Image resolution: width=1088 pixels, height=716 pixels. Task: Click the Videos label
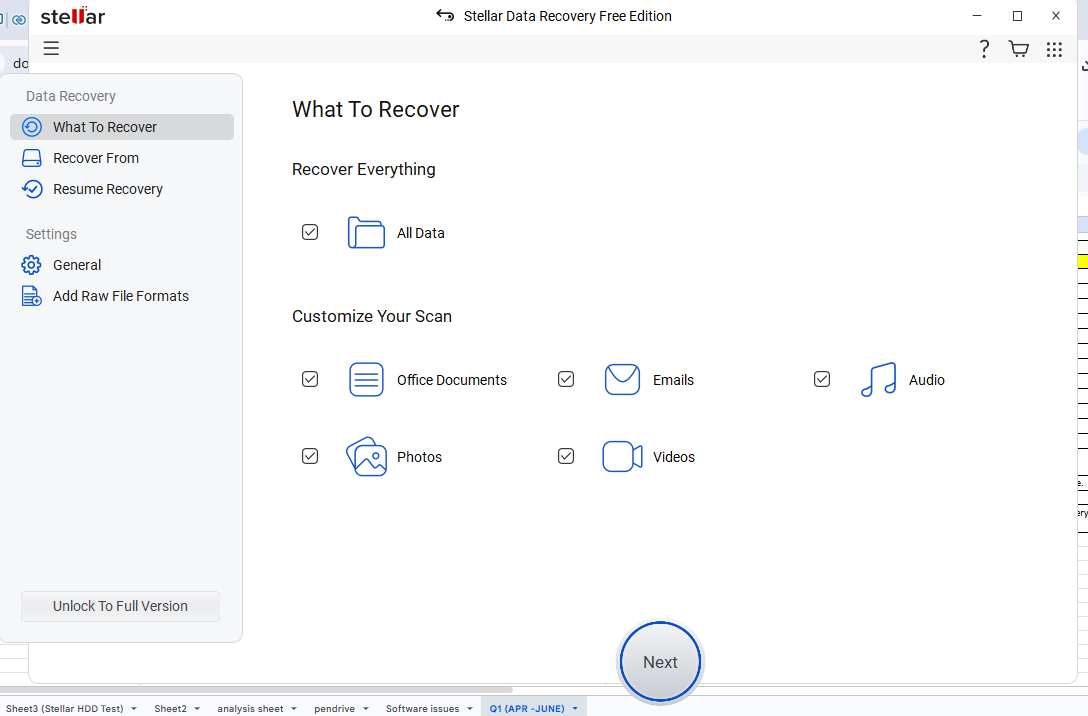pos(674,457)
